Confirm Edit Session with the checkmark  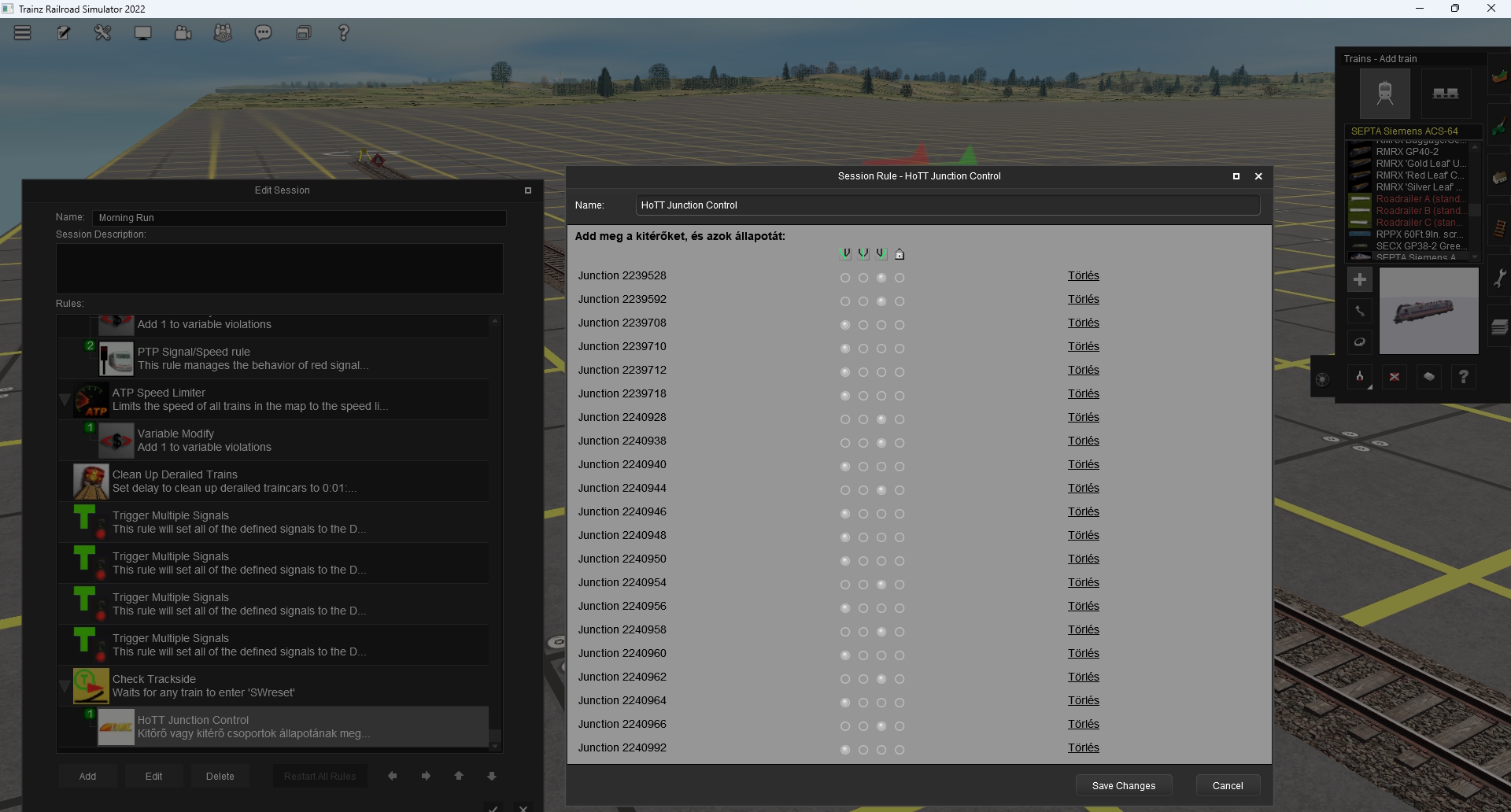[x=493, y=807]
